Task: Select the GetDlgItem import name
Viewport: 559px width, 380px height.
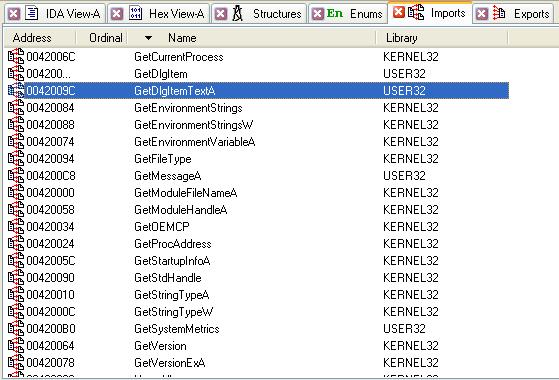Action: pos(161,74)
